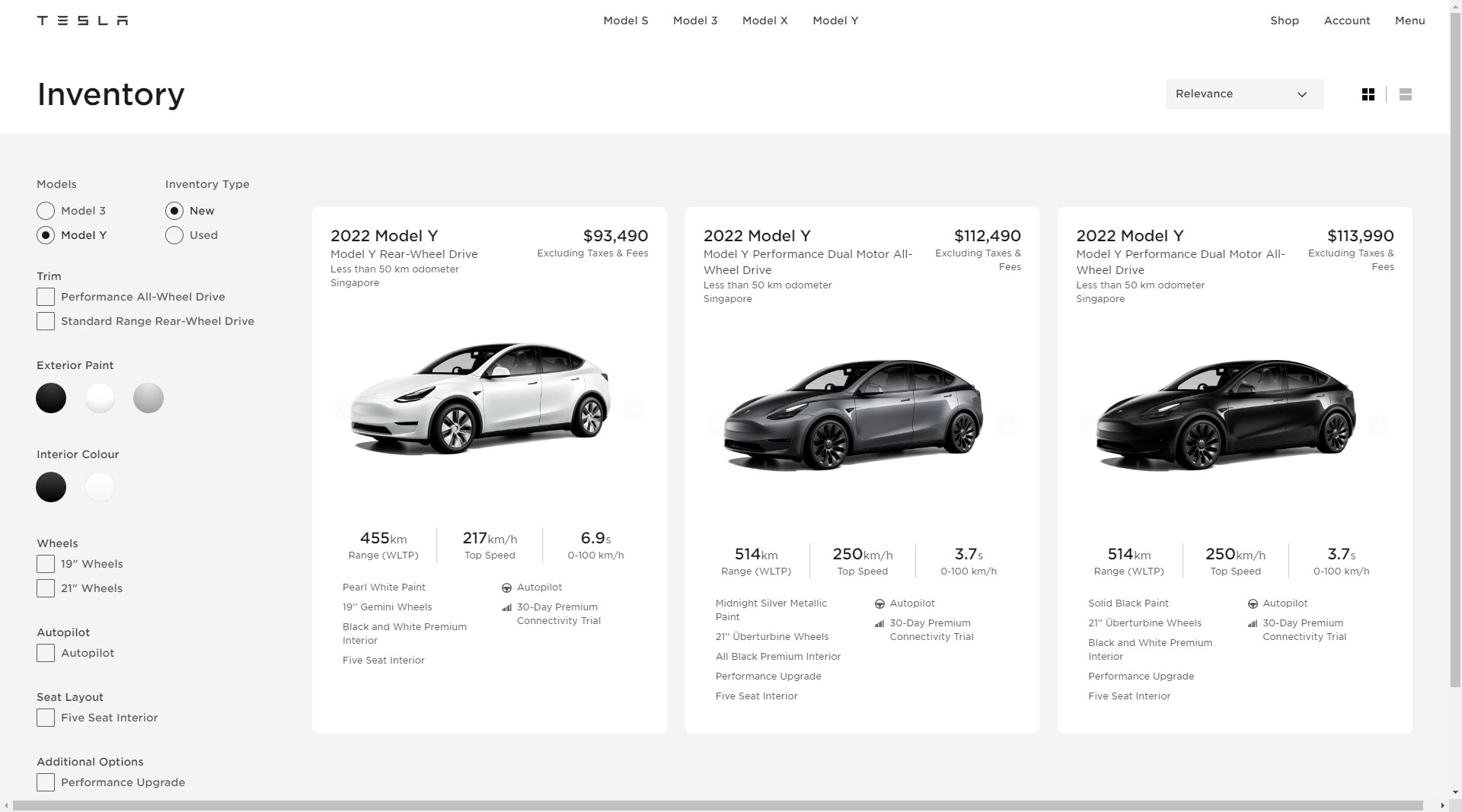Click the Tesla logo

(82, 21)
